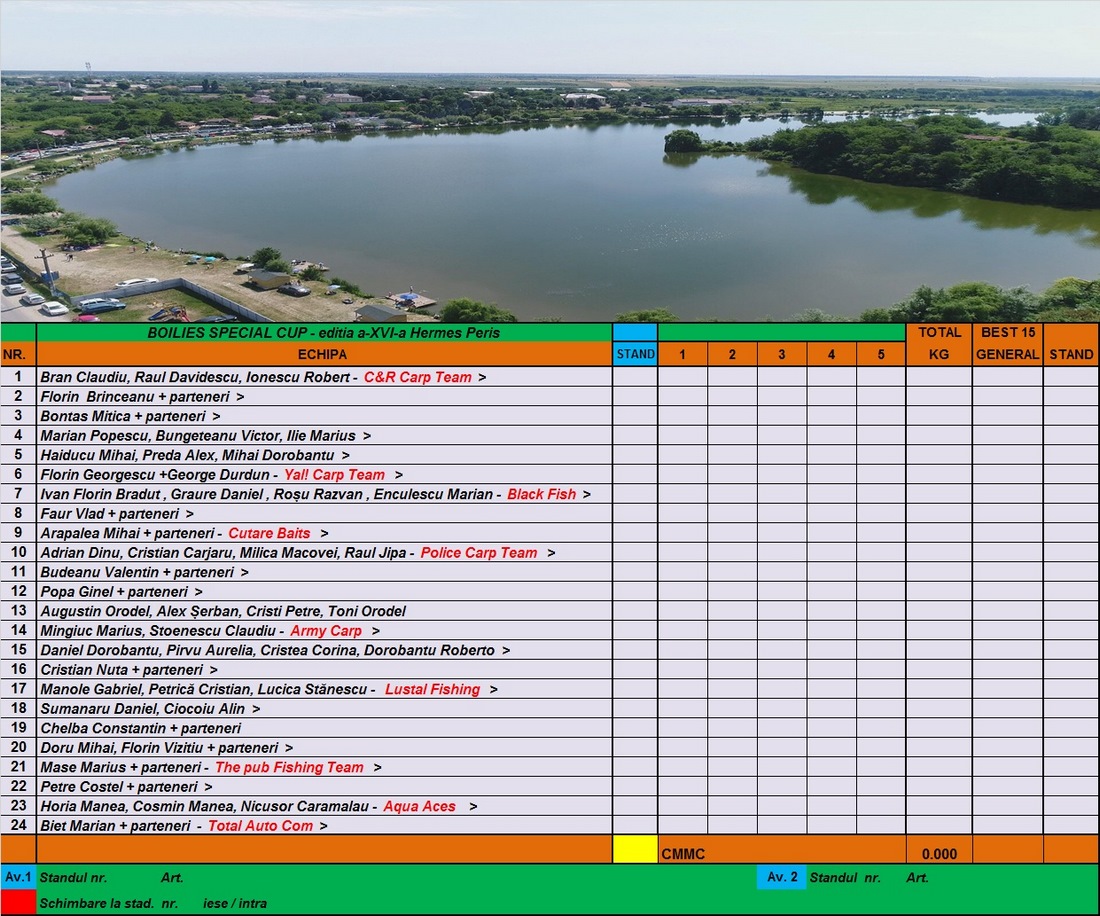This screenshot has width=1100, height=916.
Task: Click the red cell beside Schimbare la stad.
Action: tap(18, 902)
